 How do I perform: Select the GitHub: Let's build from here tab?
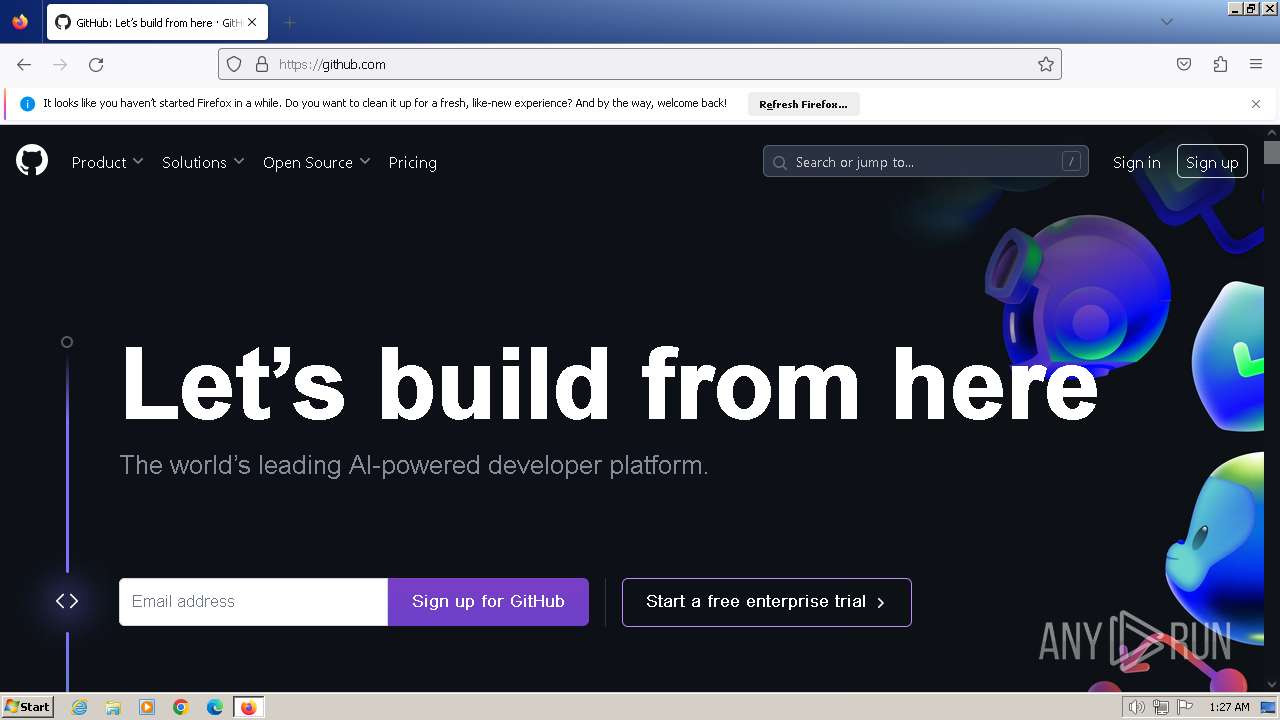(x=157, y=22)
